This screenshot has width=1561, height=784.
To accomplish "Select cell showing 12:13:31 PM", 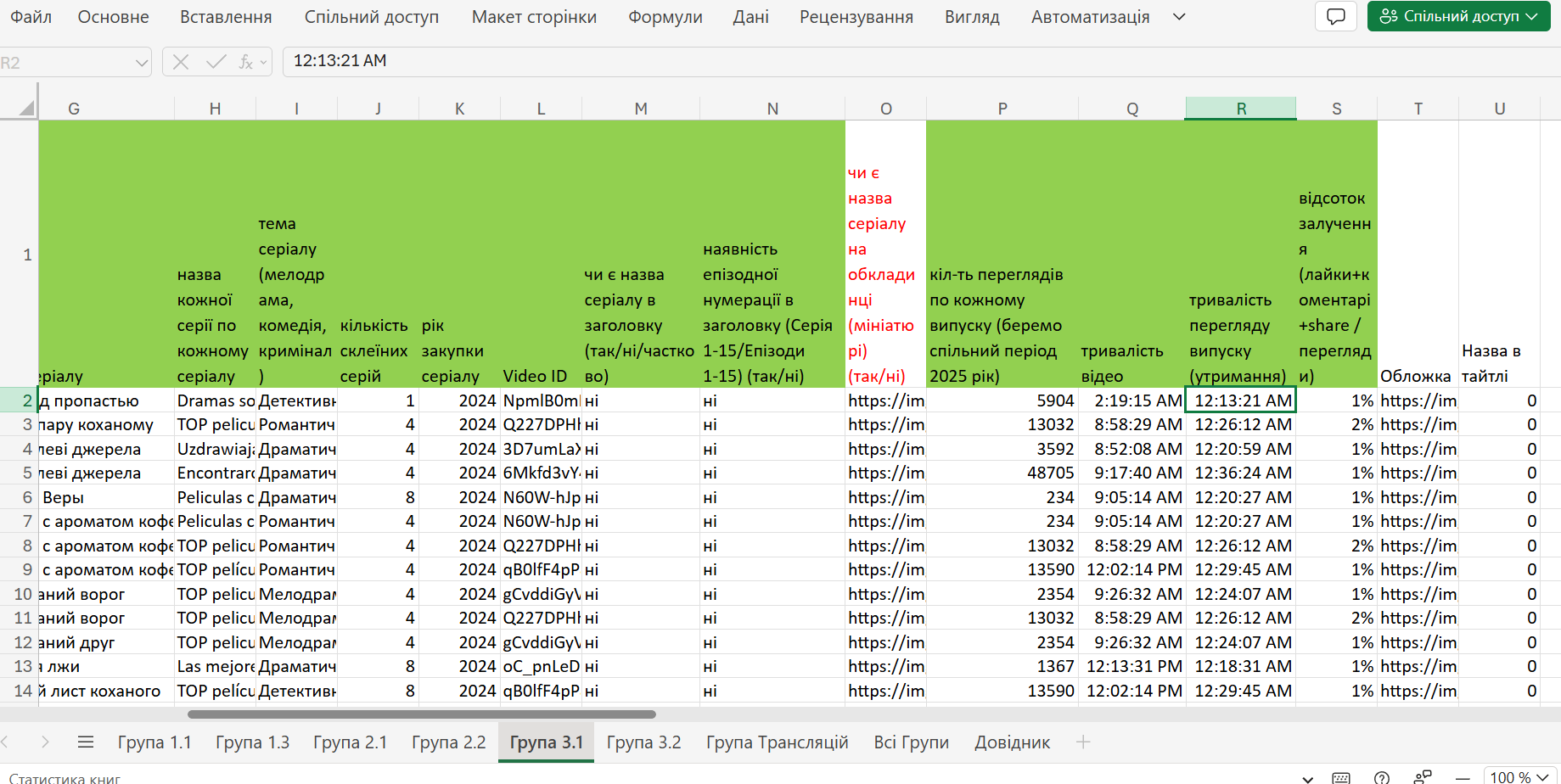I will (x=1131, y=667).
